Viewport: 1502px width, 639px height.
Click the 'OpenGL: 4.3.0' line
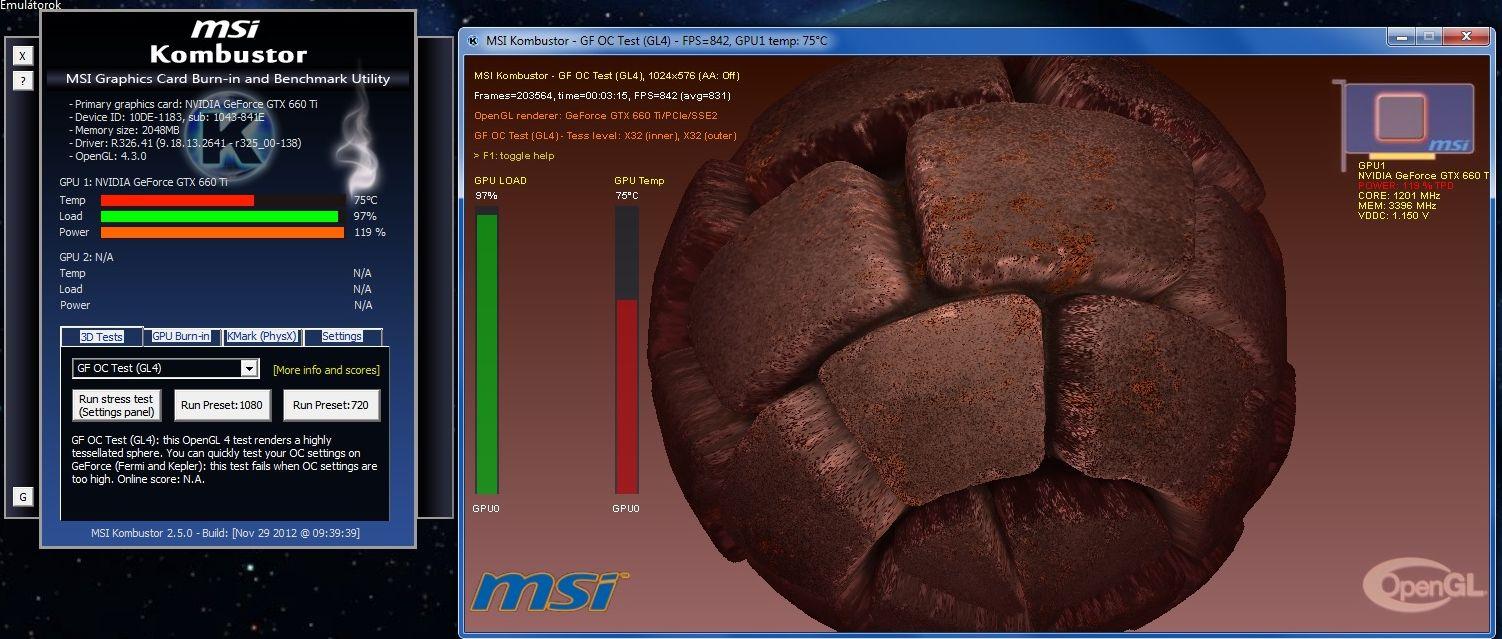[x=108, y=156]
